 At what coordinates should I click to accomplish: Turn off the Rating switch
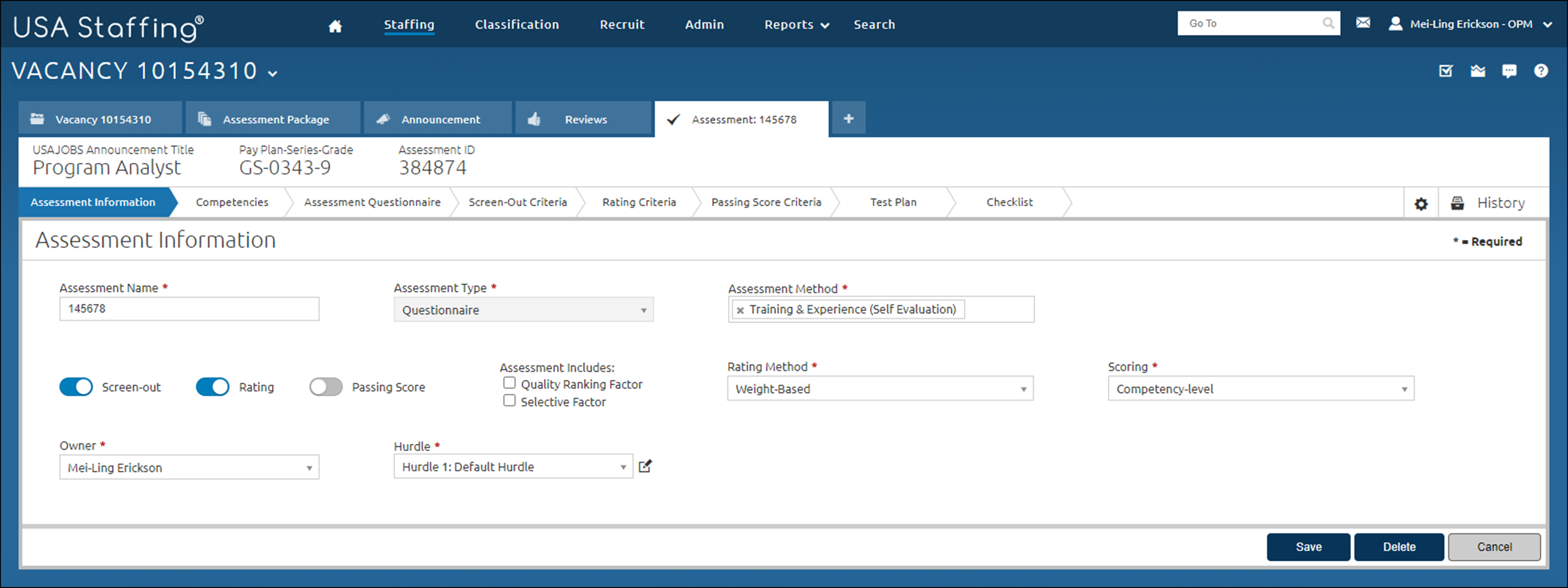point(212,387)
